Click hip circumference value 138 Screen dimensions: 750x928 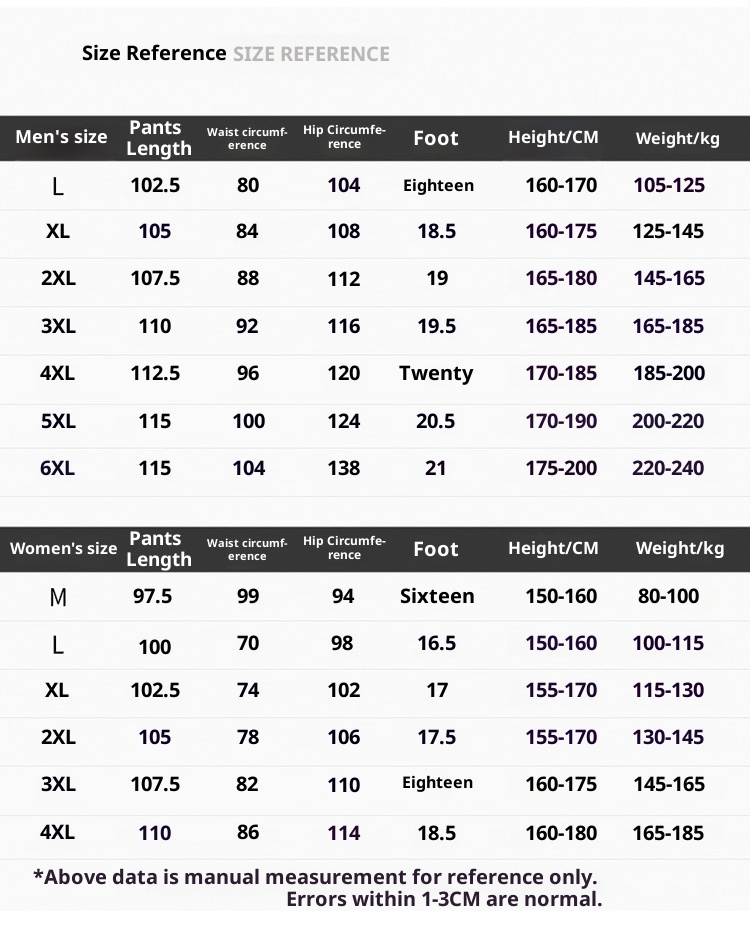344,468
